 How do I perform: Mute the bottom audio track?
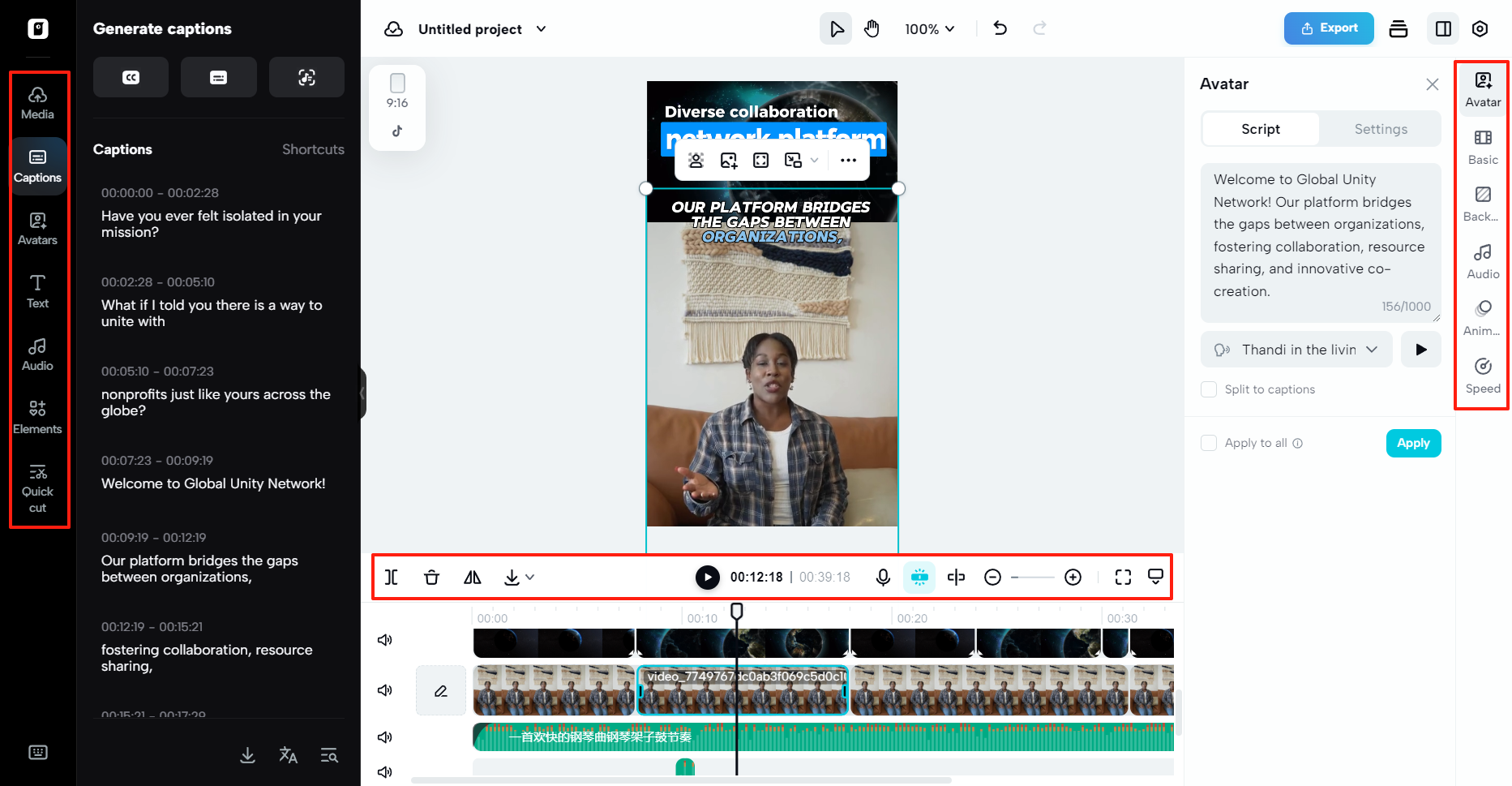point(385,771)
